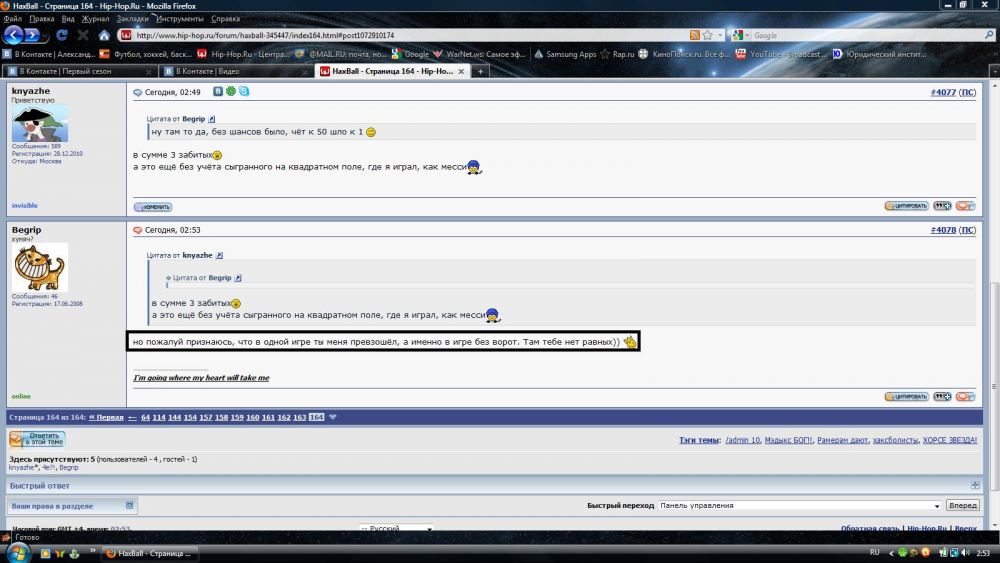Go forward using Firefox forward arrow
Viewport: 1000px width, 563px height.
pyautogui.click(x=32, y=35)
